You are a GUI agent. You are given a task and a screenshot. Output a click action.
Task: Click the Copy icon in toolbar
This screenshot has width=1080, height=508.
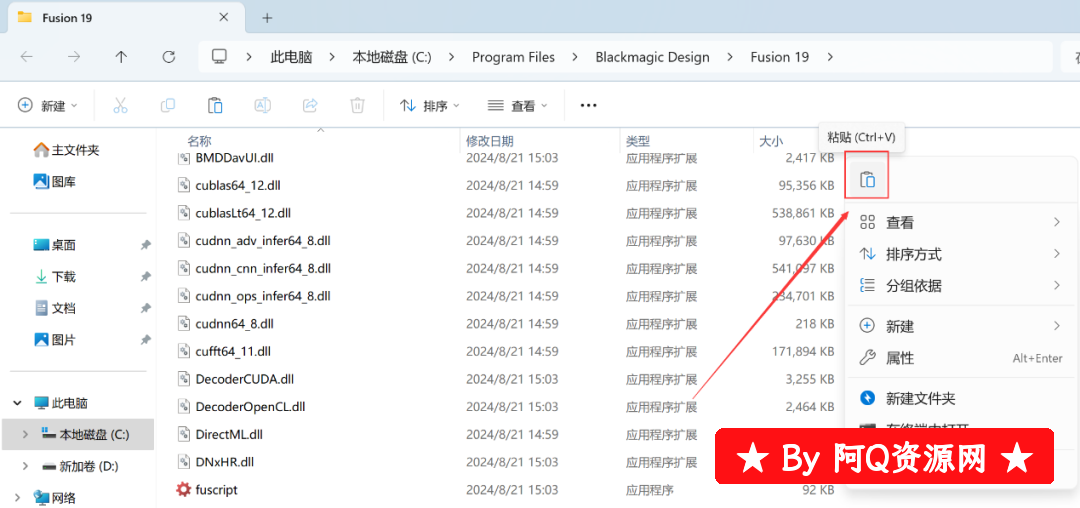tap(167, 105)
